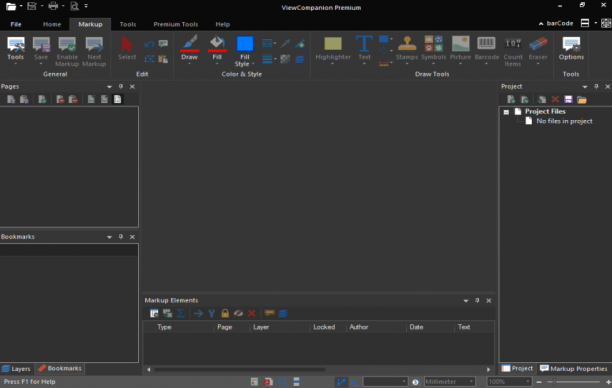
Task: Toggle snap icon in status bar
Action: [341, 381]
